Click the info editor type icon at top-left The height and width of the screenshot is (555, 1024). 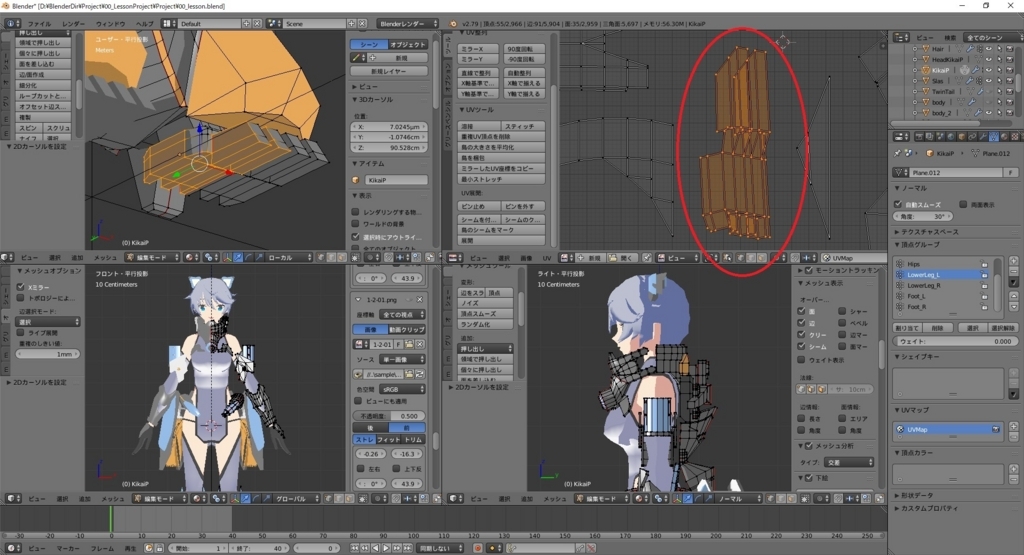click(x=12, y=24)
